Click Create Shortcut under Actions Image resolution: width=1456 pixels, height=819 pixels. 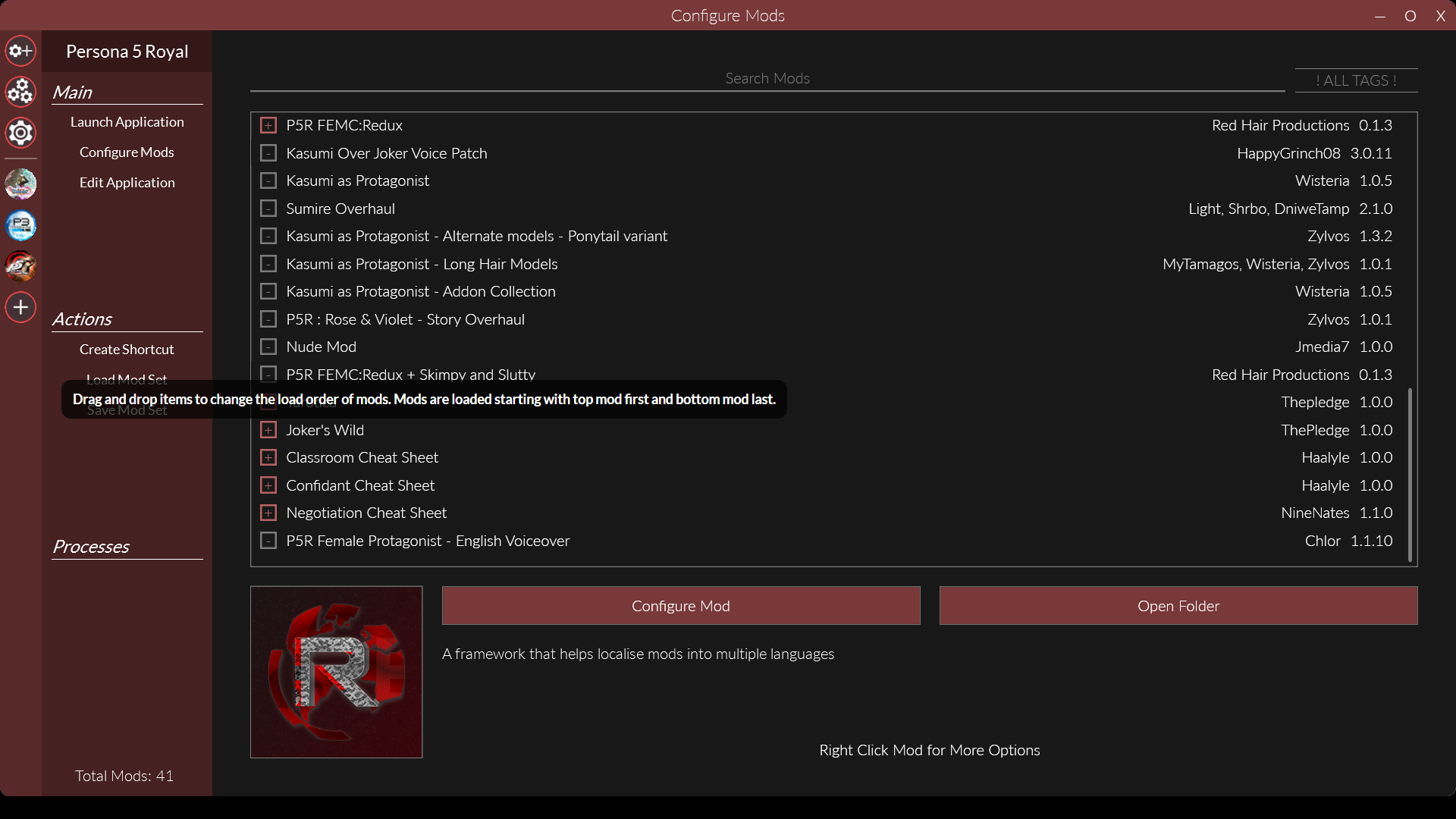[127, 350]
